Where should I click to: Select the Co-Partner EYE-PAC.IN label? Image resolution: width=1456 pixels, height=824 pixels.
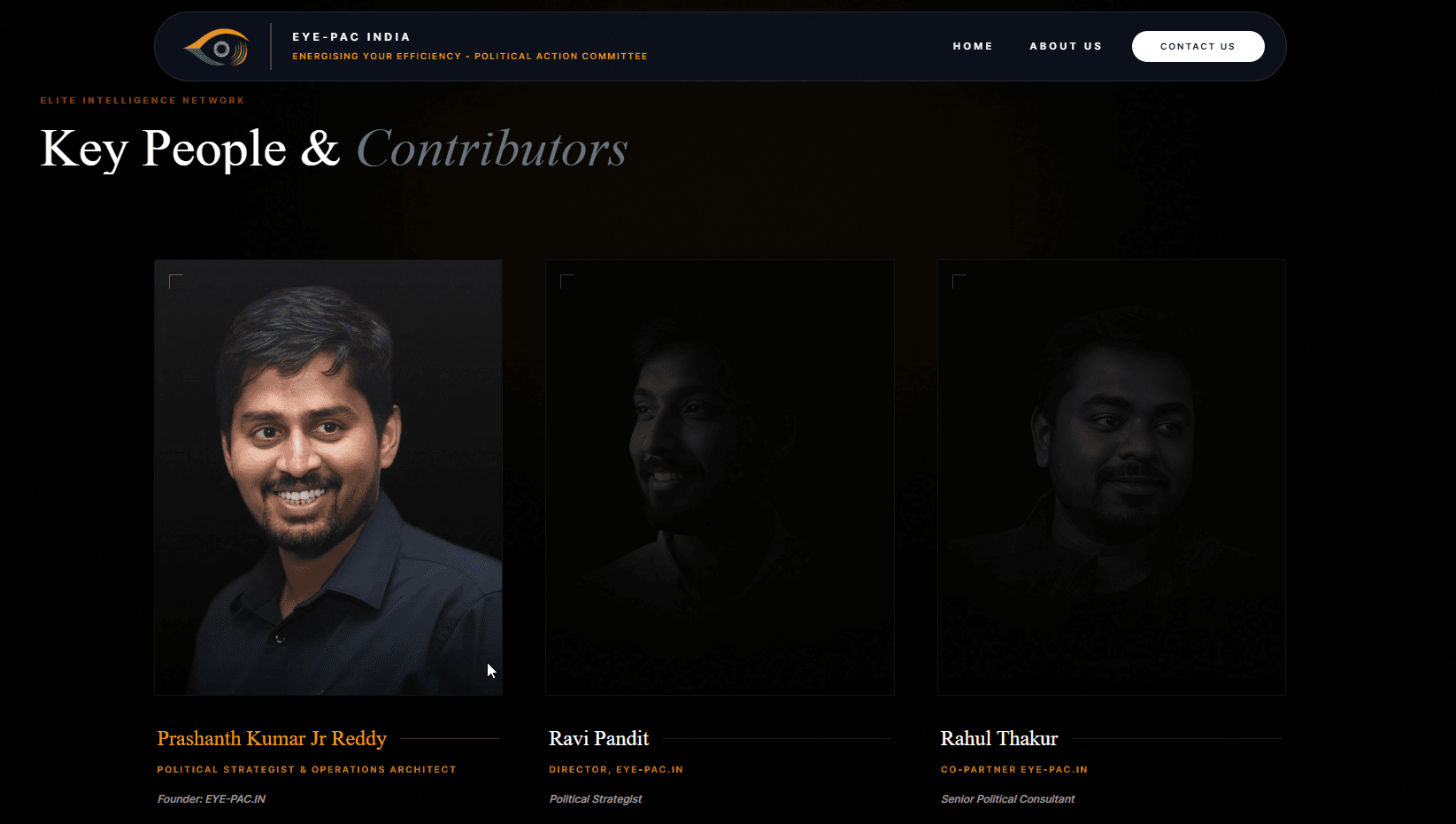[1013, 770]
